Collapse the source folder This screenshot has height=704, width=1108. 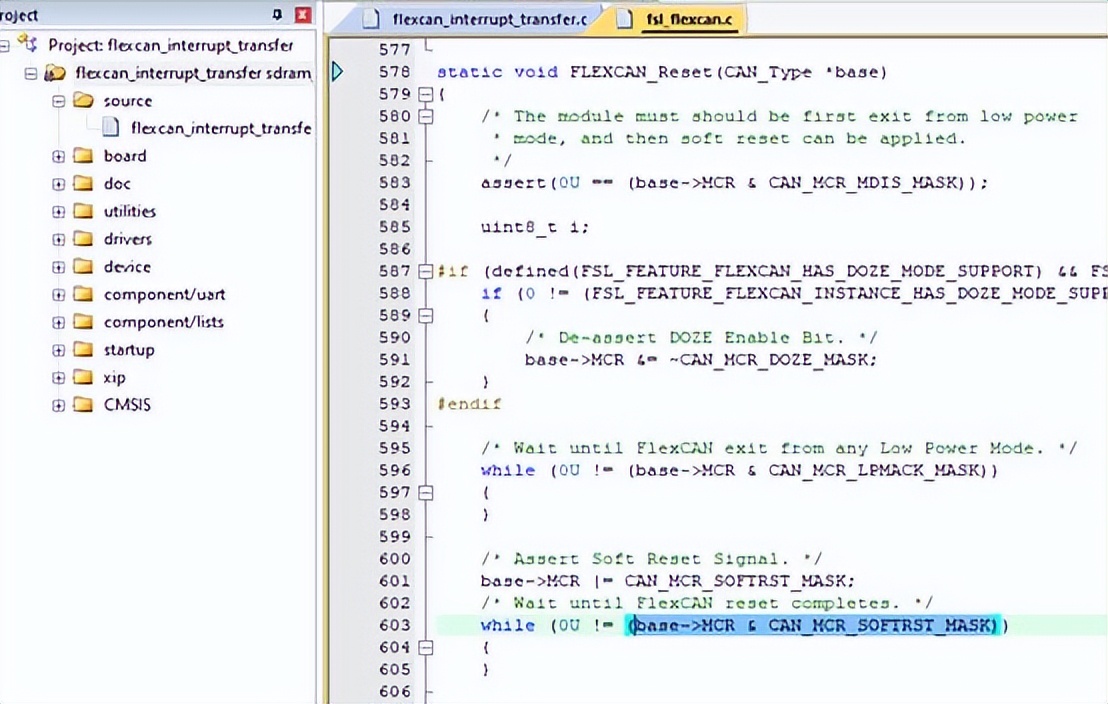click(x=59, y=101)
